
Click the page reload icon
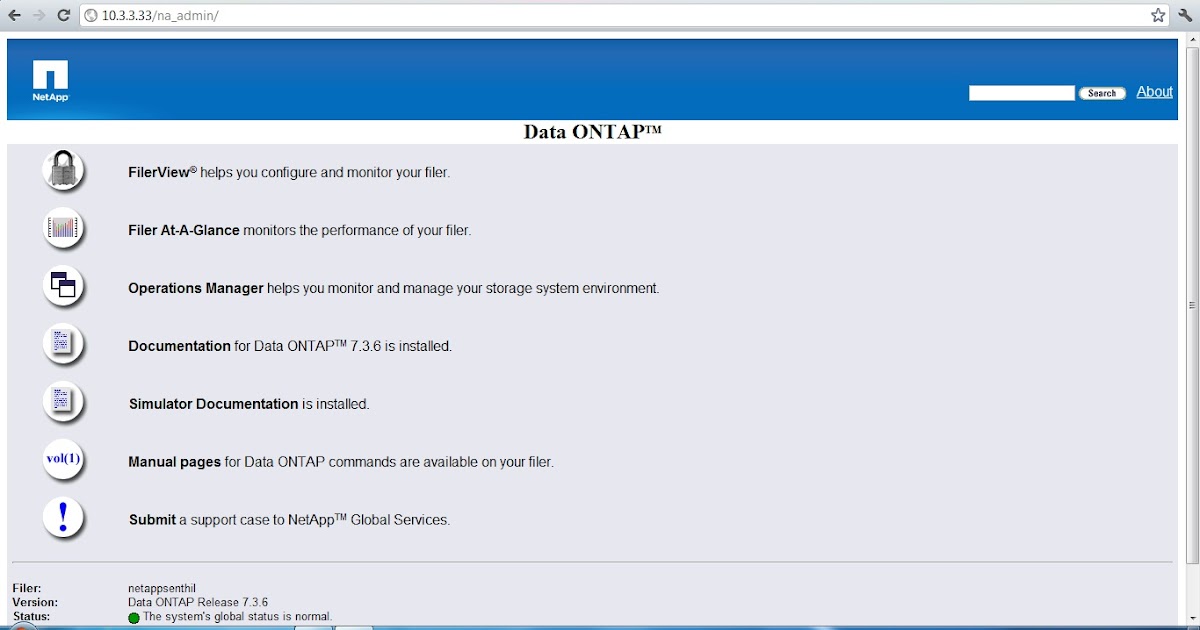pyautogui.click(x=62, y=15)
